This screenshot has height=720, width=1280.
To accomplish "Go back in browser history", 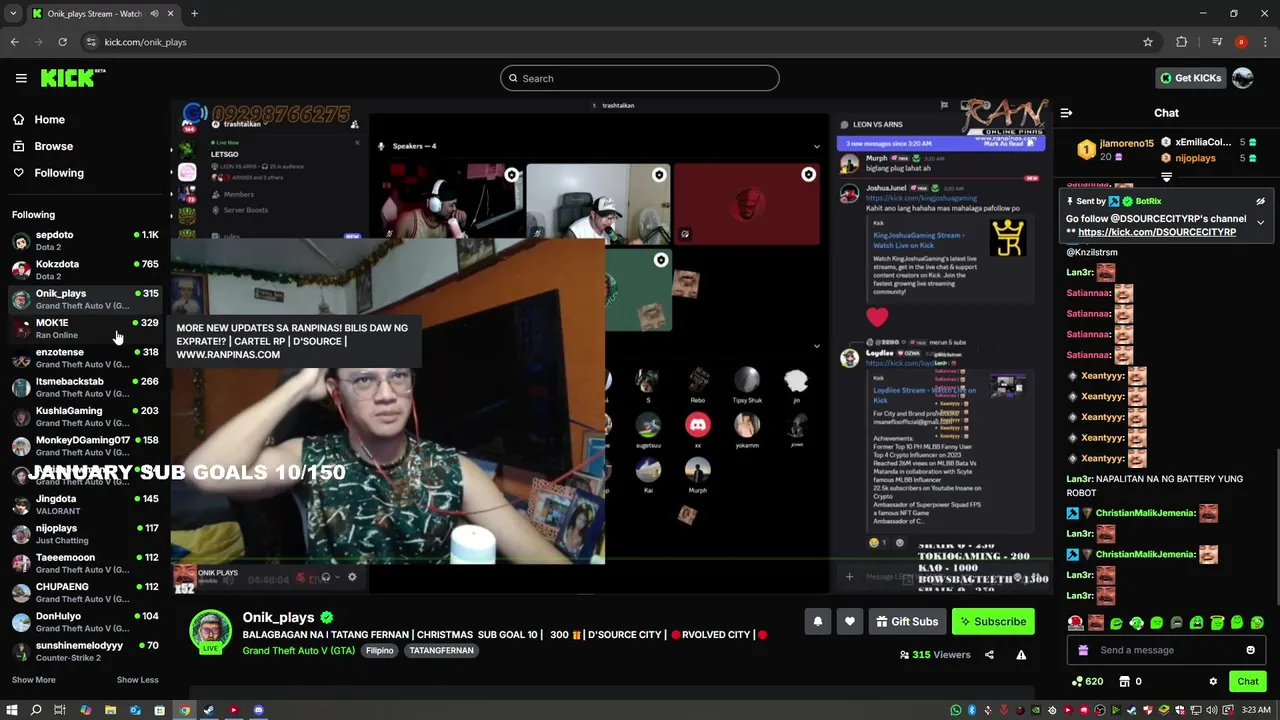I will tap(14, 42).
